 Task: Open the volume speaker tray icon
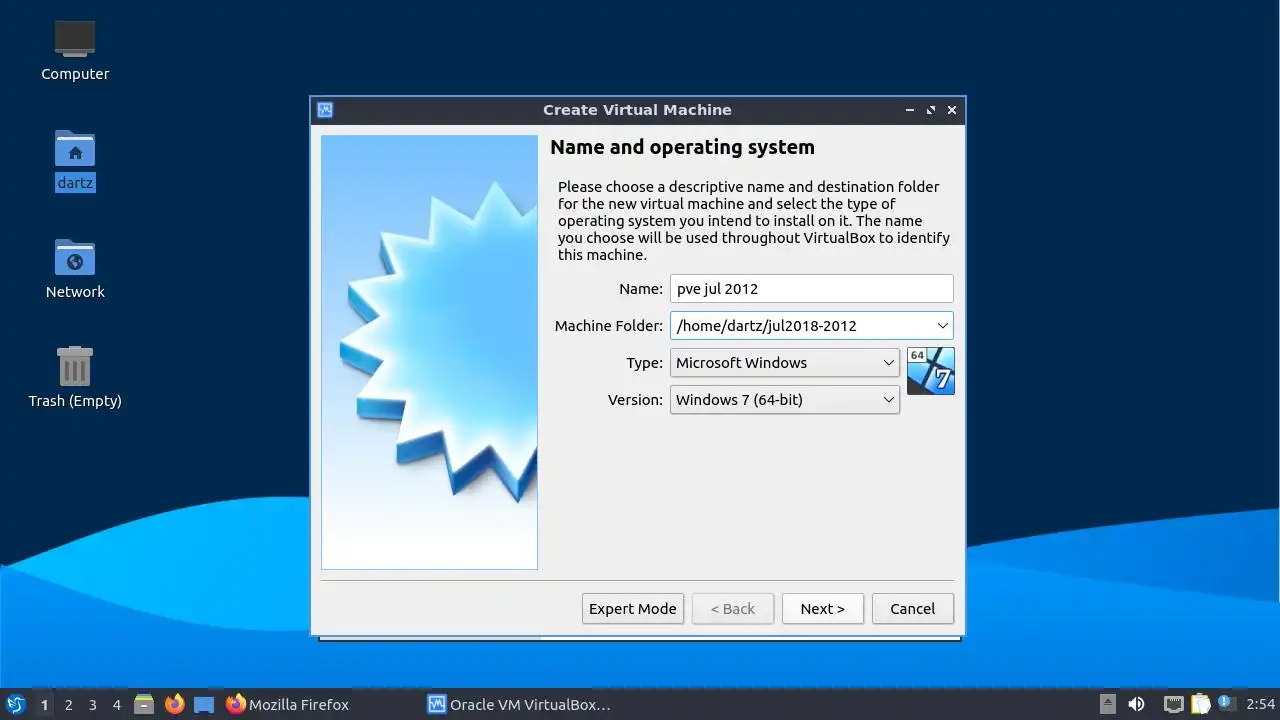click(x=1136, y=704)
